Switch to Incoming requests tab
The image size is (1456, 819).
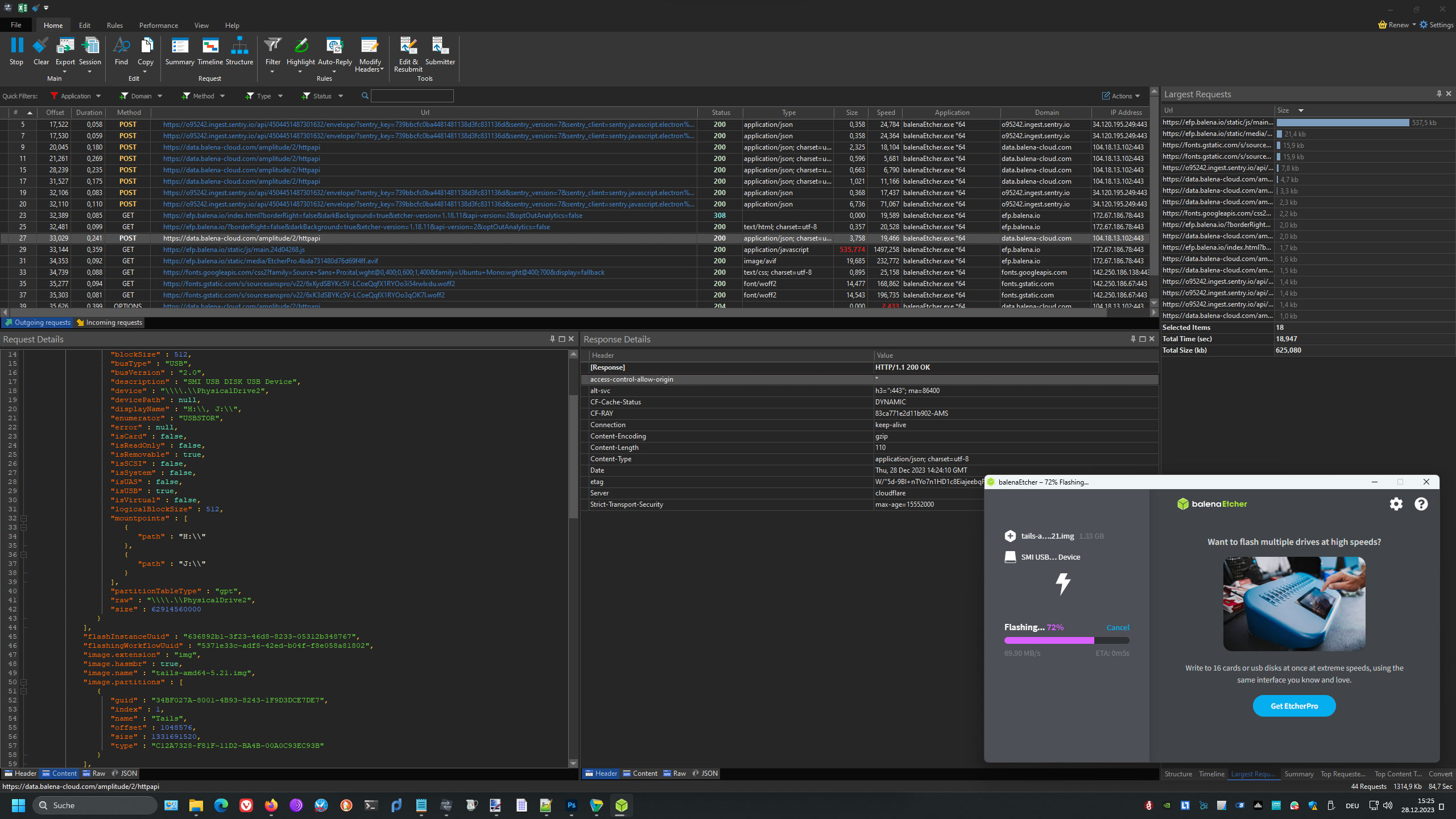click(110, 322)
